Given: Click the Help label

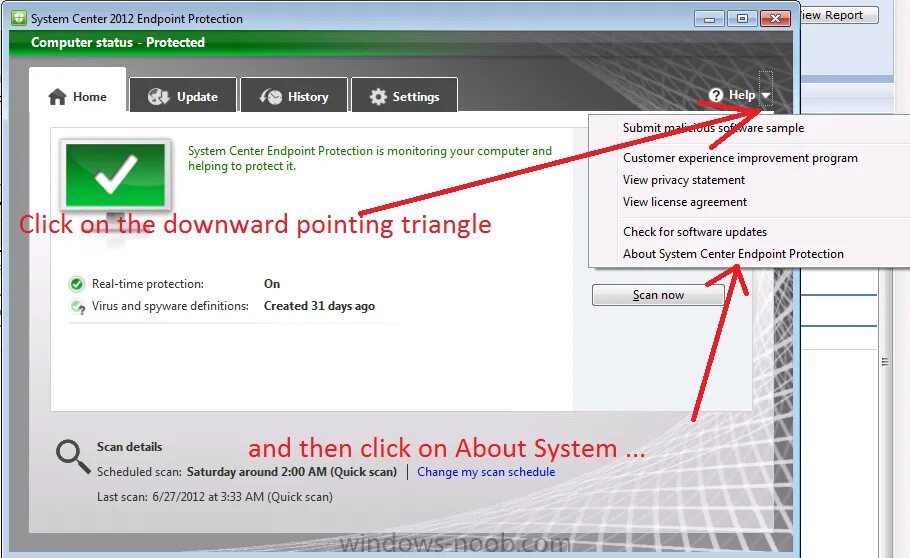Looking at the screenshot, I should [742, 95].
